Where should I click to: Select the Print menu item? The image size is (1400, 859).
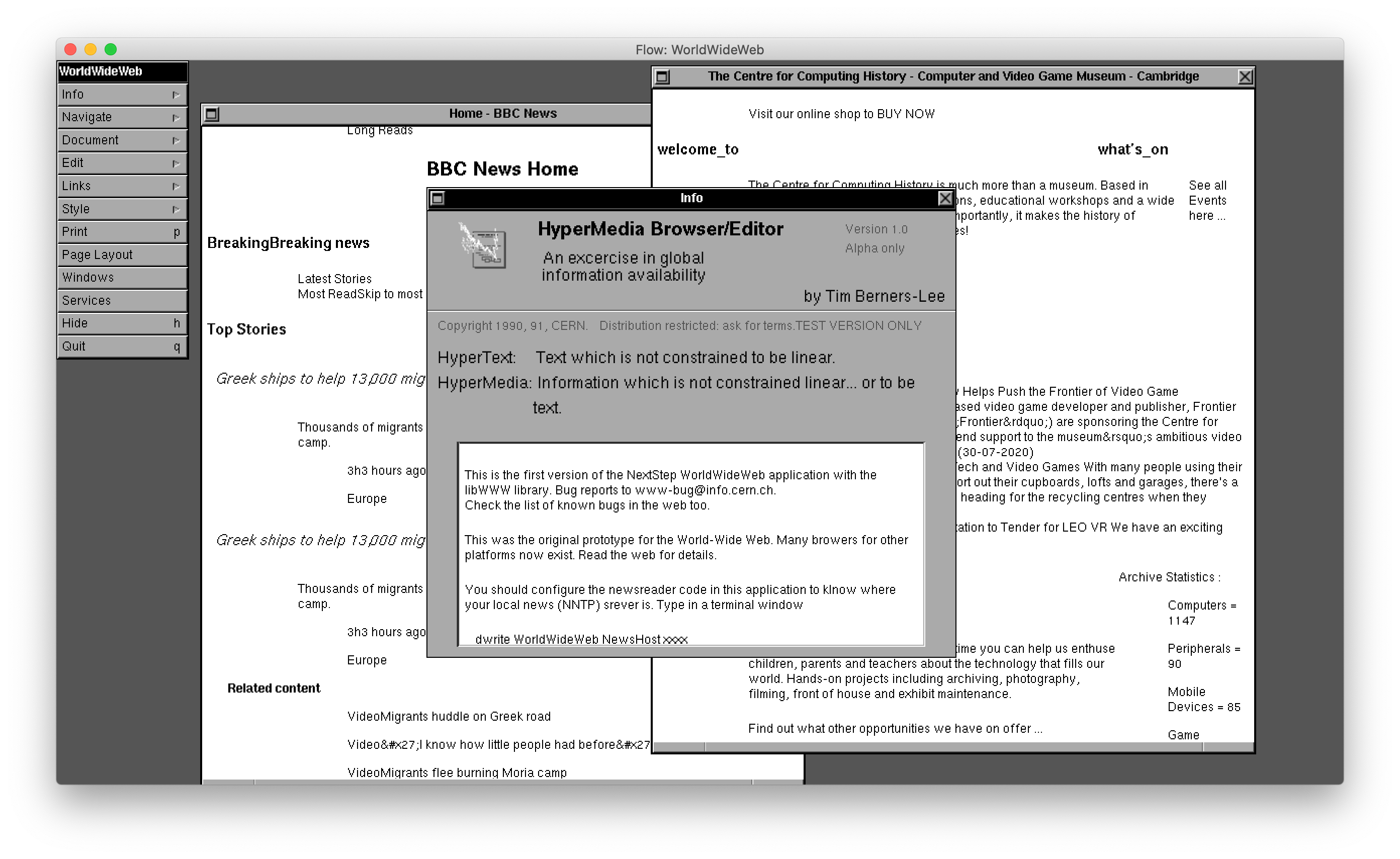tap(122, 232)
